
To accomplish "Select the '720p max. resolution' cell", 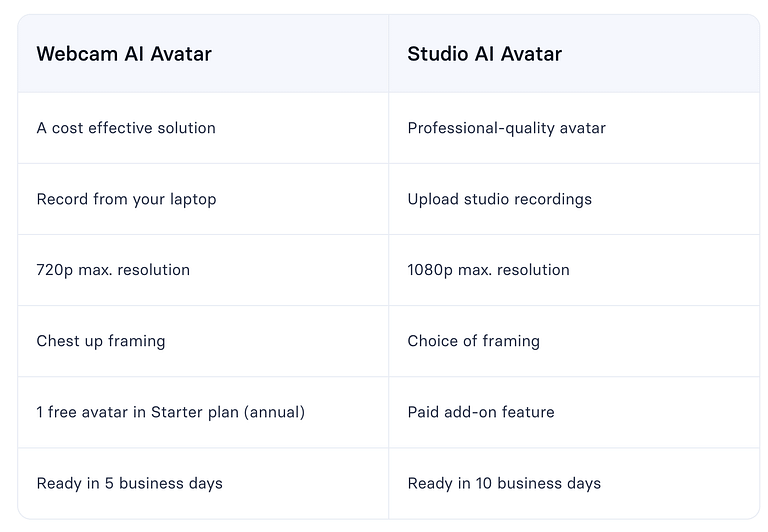I will tap(113, 270).
